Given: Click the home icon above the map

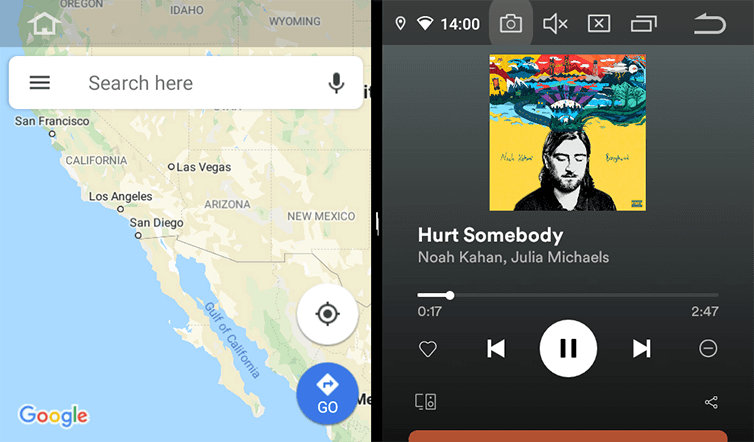Looking at the screenshot, I should (x=44, y=23).
